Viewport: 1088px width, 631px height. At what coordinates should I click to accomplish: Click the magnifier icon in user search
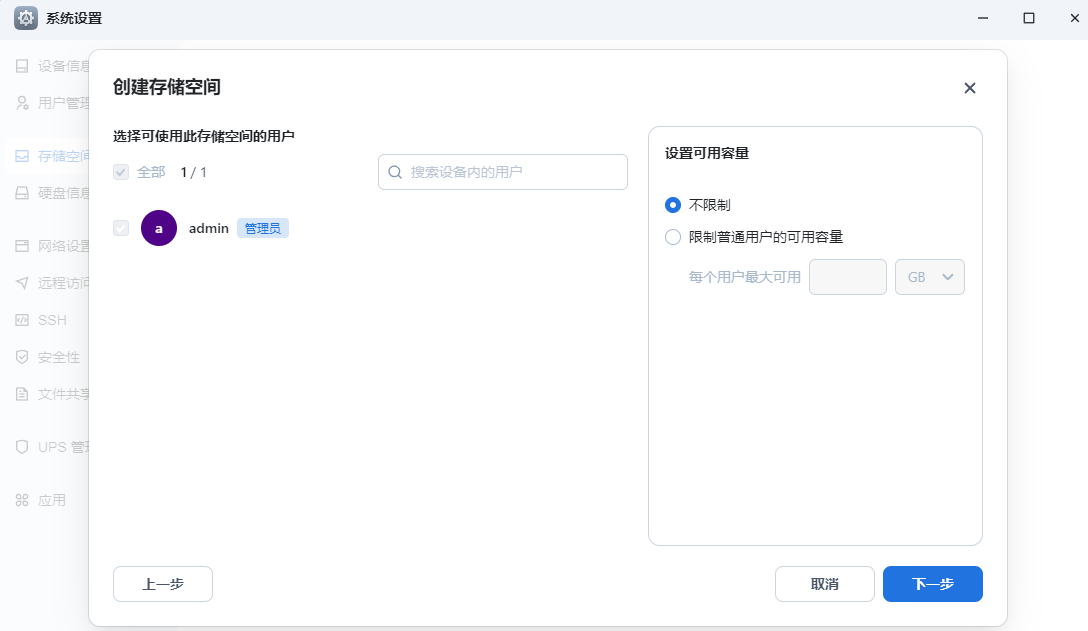[395, 172]
